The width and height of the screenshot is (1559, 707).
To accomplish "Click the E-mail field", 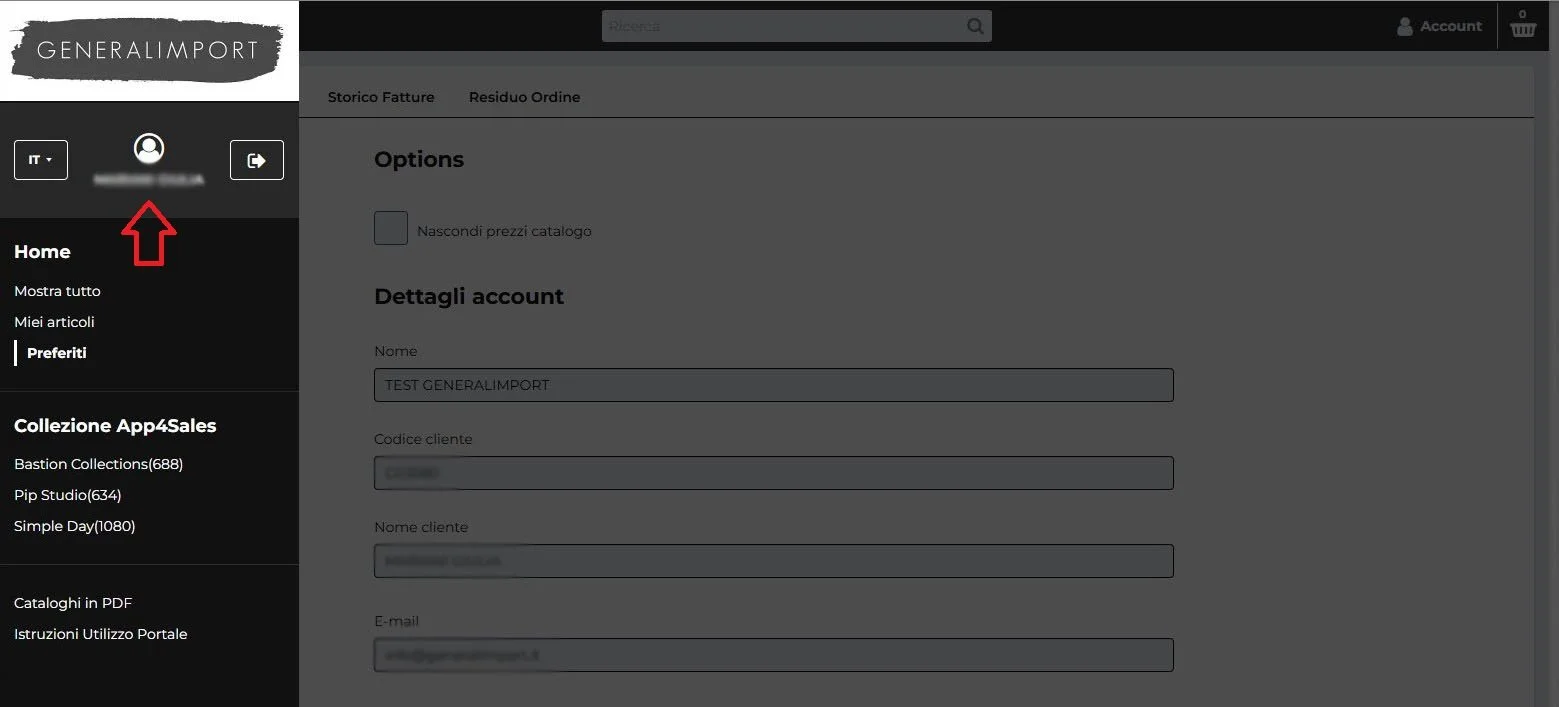I will pyautogui.click(x=773, y=655).
